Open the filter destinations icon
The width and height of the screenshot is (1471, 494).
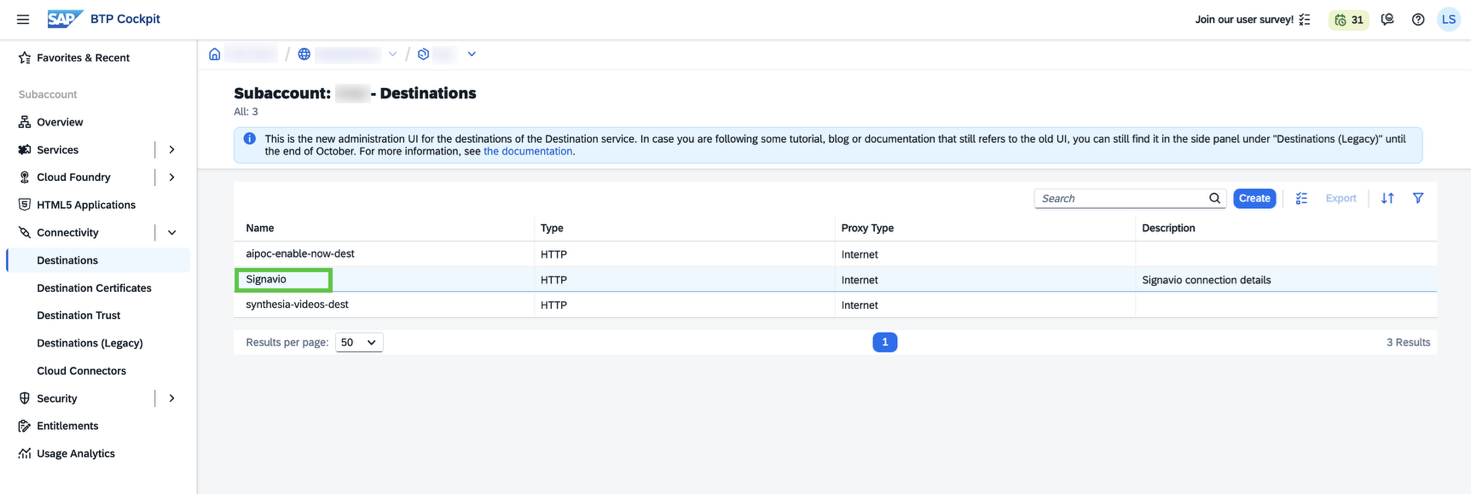(1418, 198)
